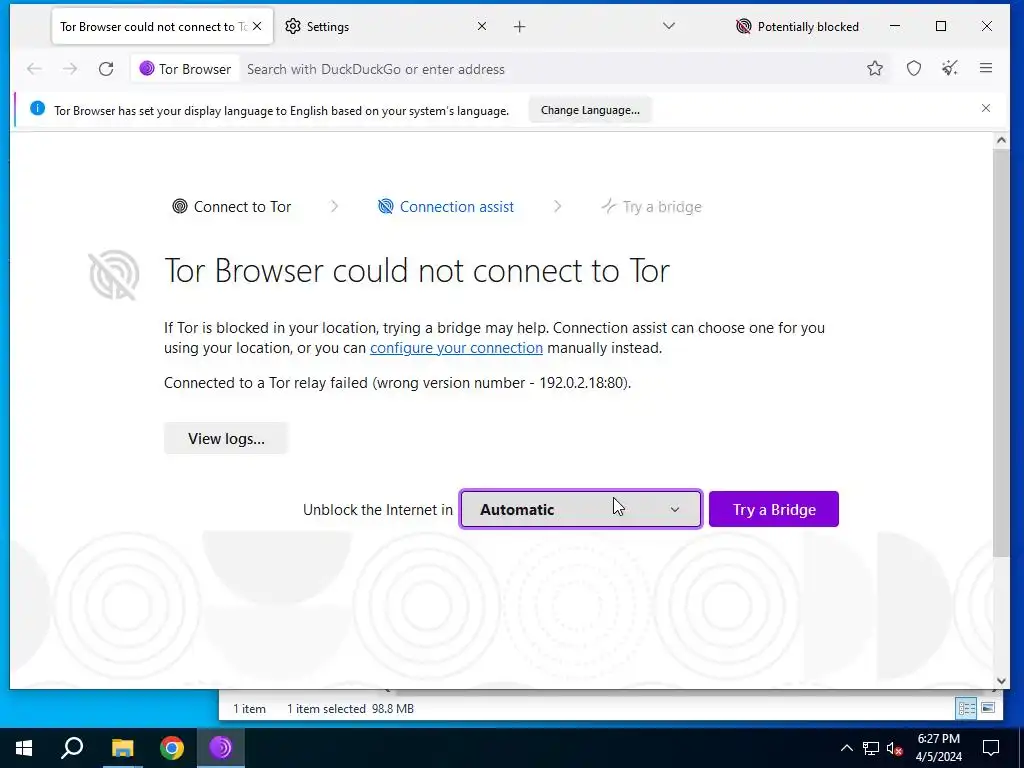Select the 'Tor Browser could not connect' tab
The width and height of the screenshot is (1024, 768).
tap(162, 27)
